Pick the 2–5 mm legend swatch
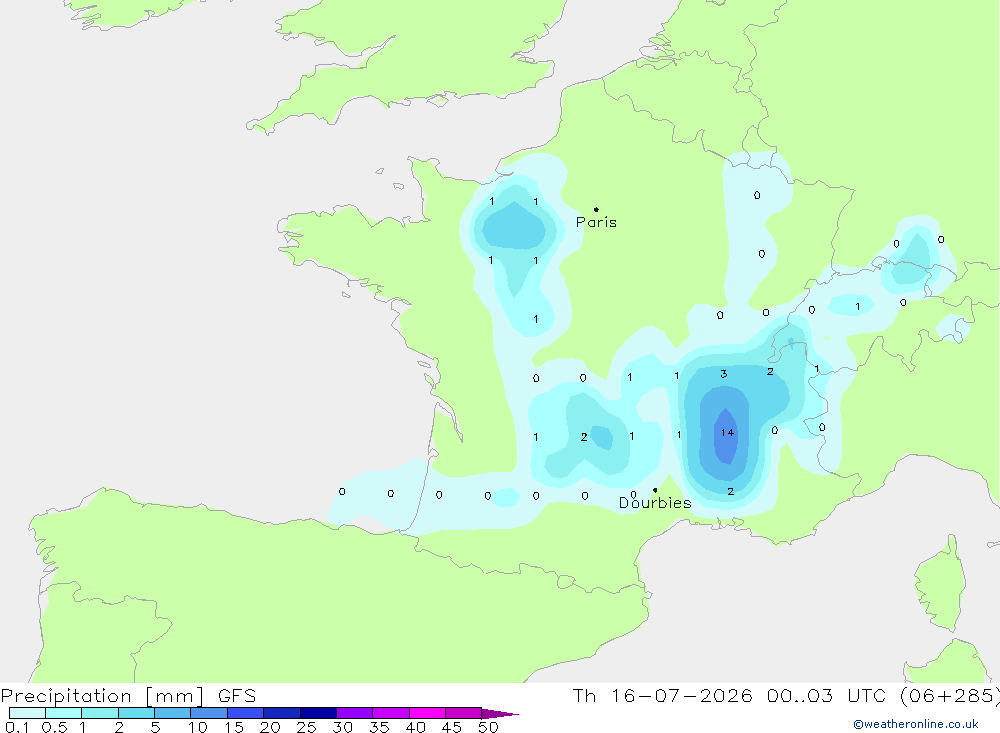This screenshot has height=733, width=1000. (x=136, y=713)
